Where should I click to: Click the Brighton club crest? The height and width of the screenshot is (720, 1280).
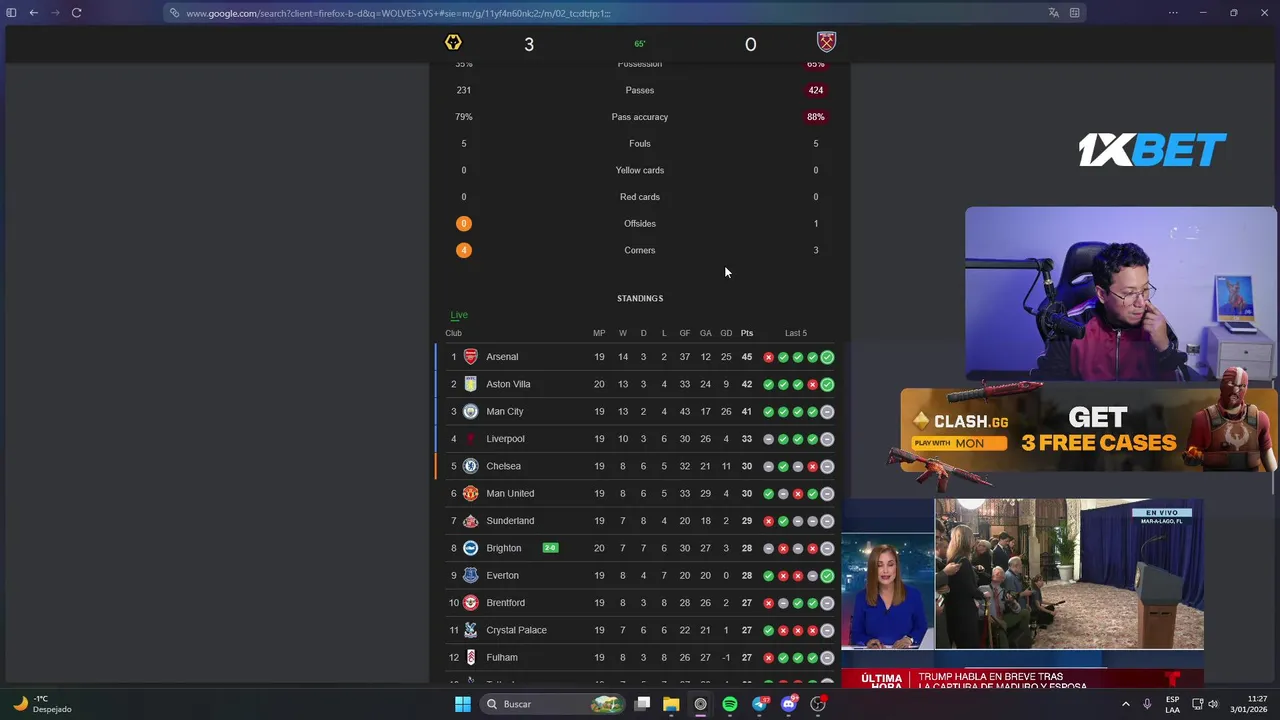tap(470, 548)
